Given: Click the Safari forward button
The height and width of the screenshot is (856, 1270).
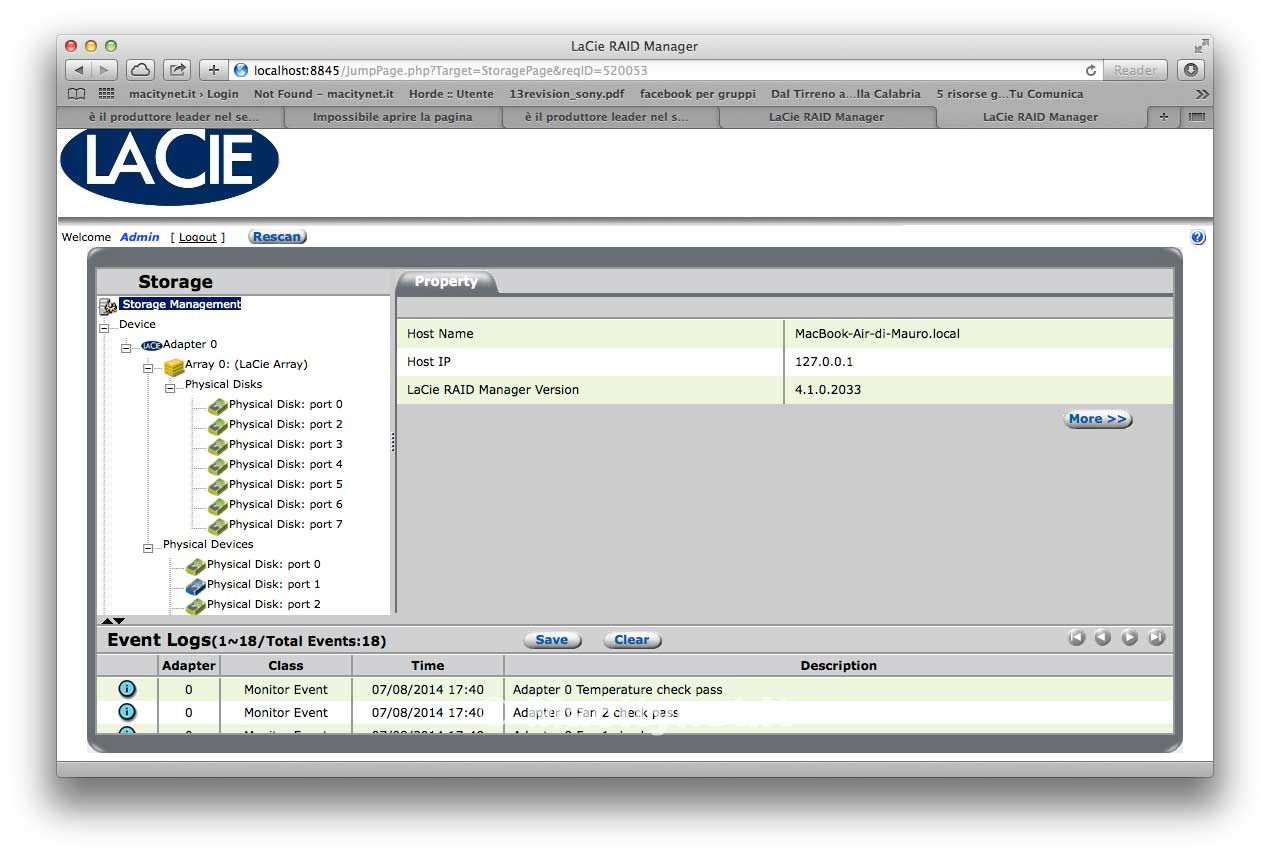Looking at the screenshot, I should click(105, 70).
